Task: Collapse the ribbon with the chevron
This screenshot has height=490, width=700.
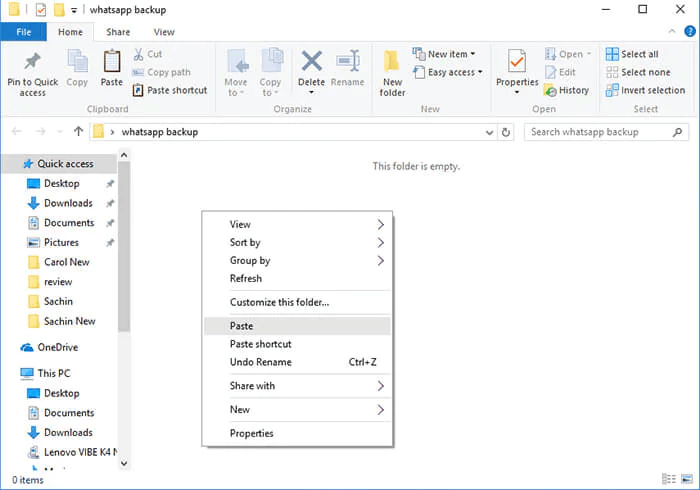Action: click(x=671, y=31)
